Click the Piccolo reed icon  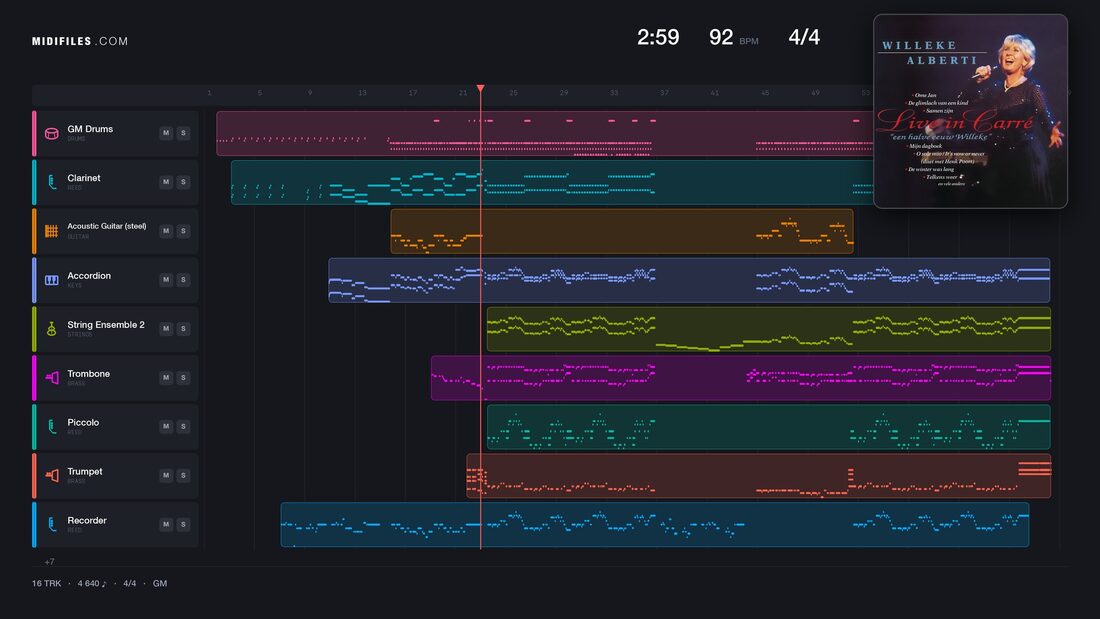51,427
